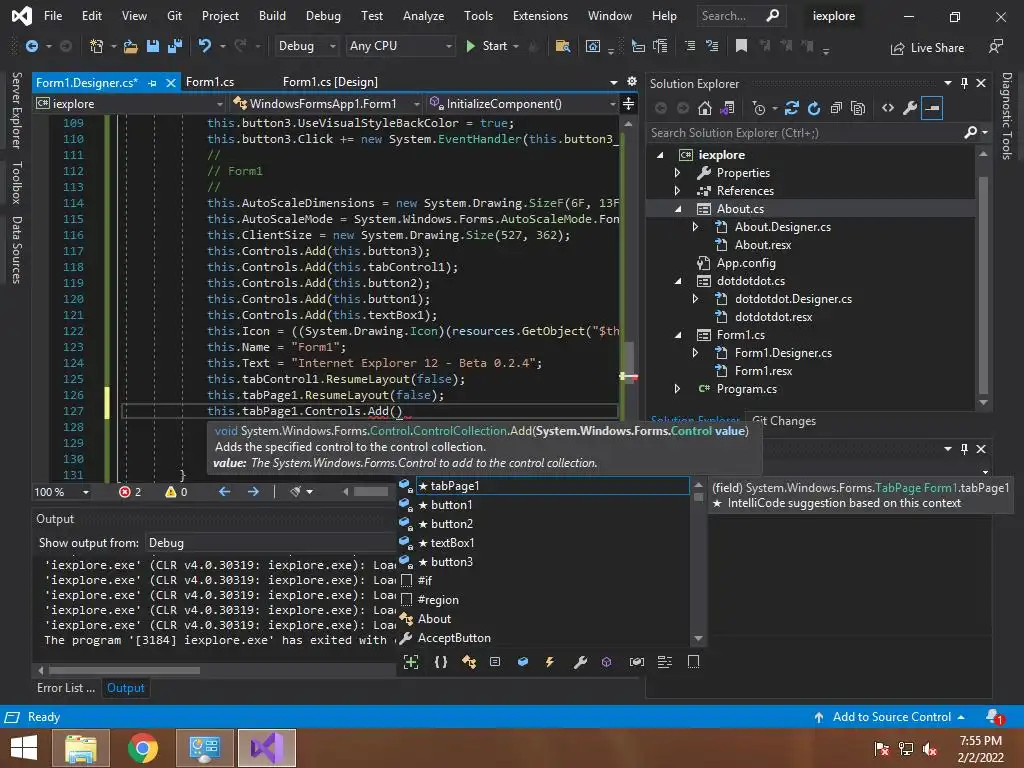Viewport: 1024px width, 768px height.
Task: Click the Save All toolbar icon
Action: click(173, 46)
